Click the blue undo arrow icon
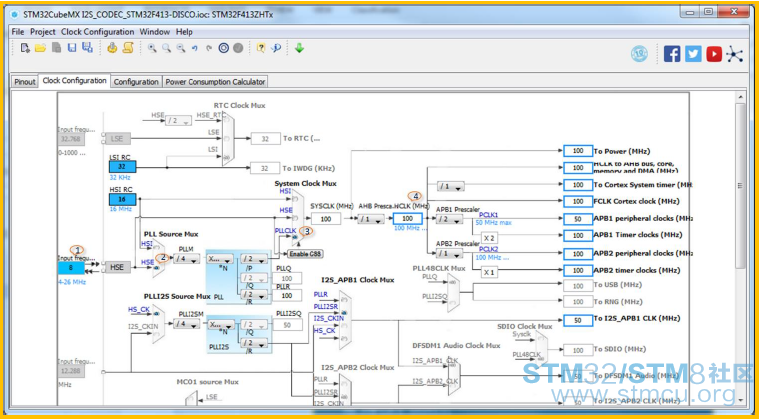This screenshot has height=419, width=760. (x=195, y=48)
